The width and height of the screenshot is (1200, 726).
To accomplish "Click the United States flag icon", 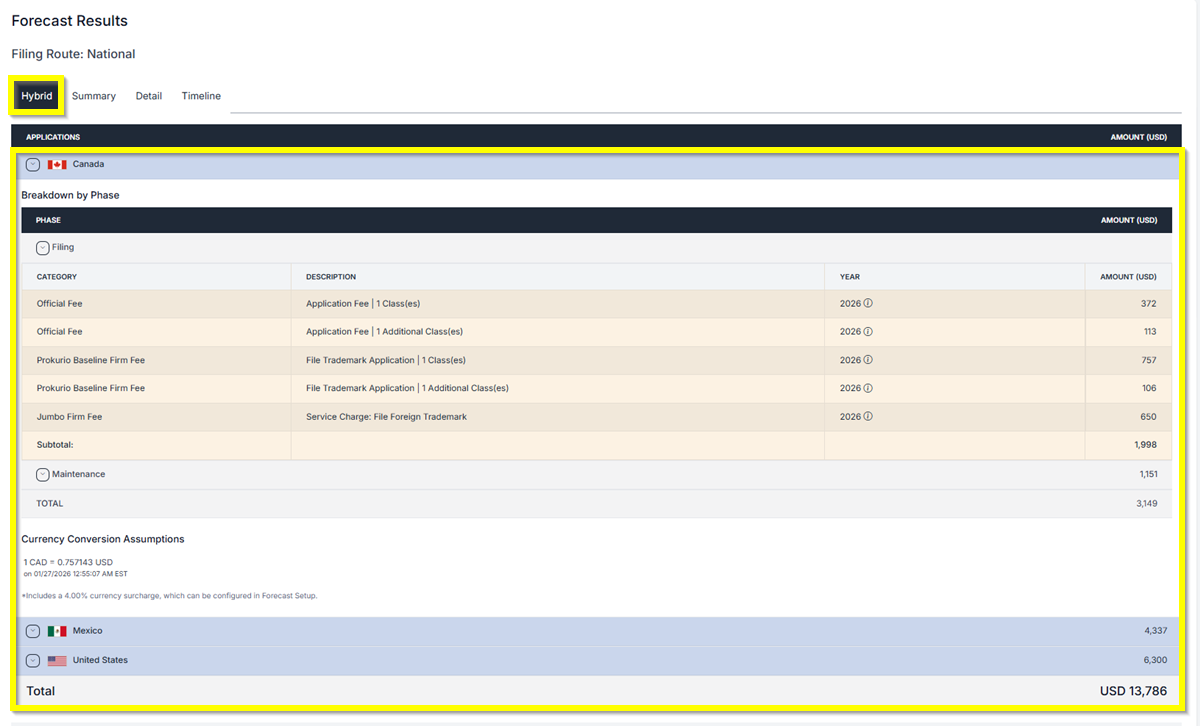I will pos(56,660).
